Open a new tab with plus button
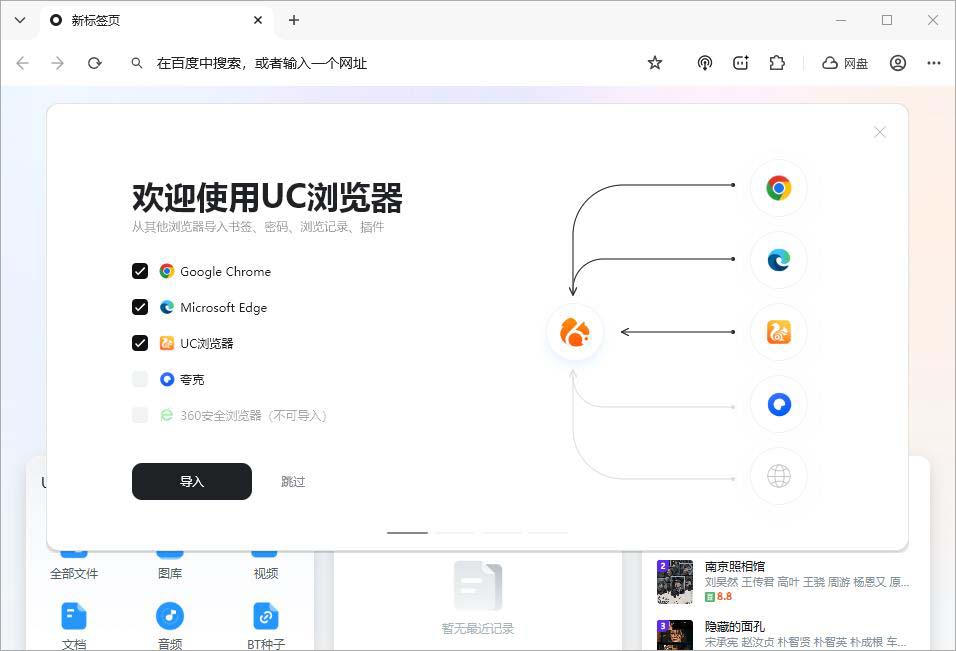 coord(294,20)
